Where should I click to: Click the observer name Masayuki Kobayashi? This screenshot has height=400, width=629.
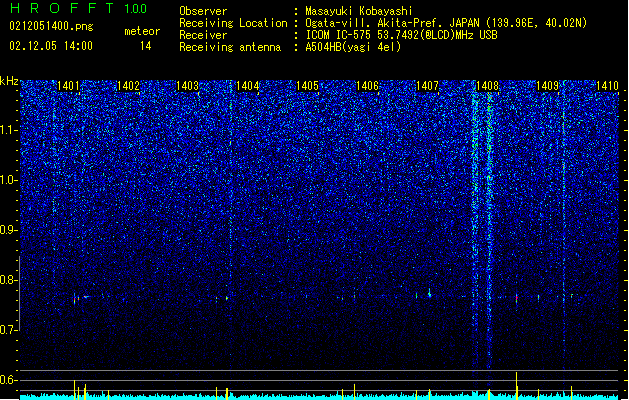tap(359, 11)
